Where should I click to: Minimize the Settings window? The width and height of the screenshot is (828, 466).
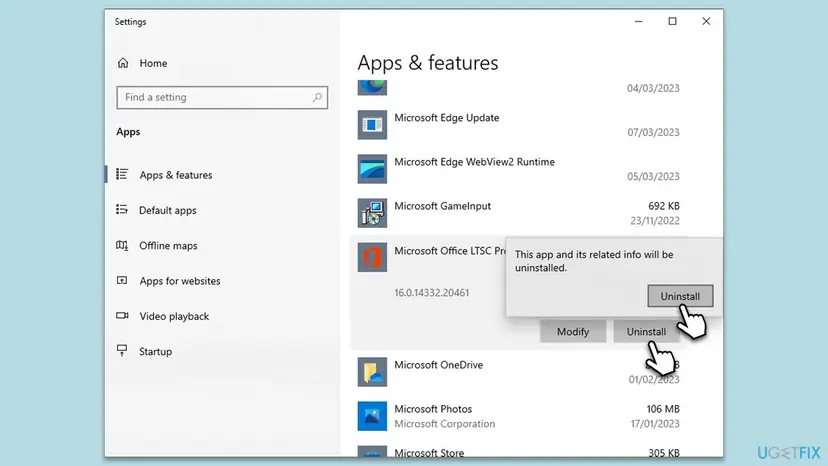coord(638,21)
